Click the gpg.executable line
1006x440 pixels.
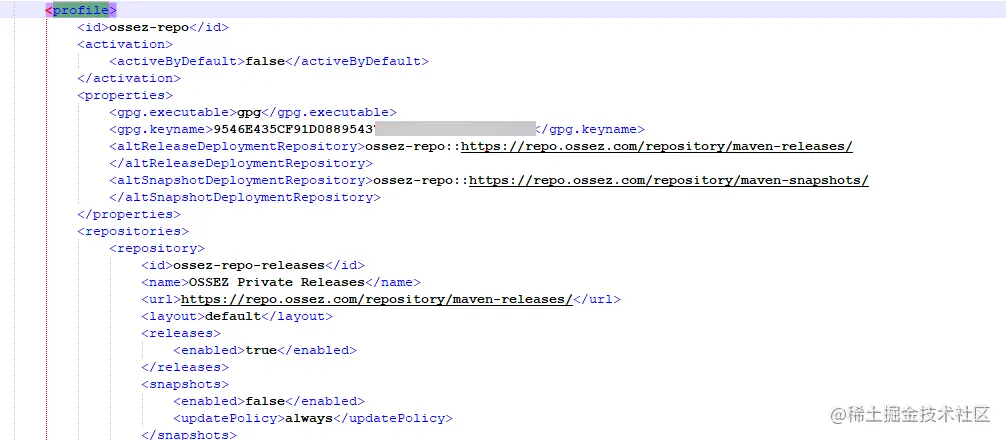click(253, 112)
